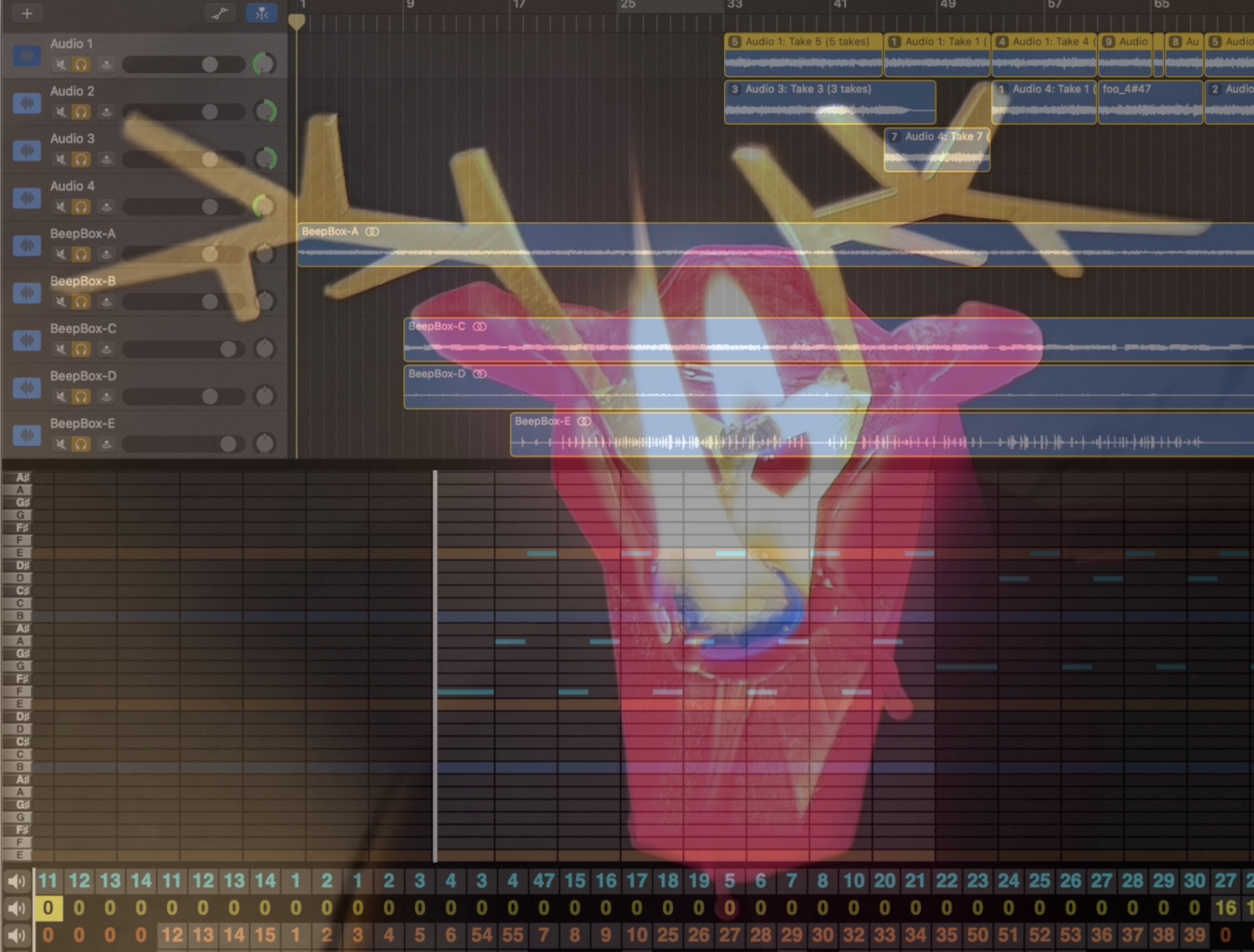Mute the yellow BeepBox channel speaker
This screenshot has width=1254, height=952.
16,908
